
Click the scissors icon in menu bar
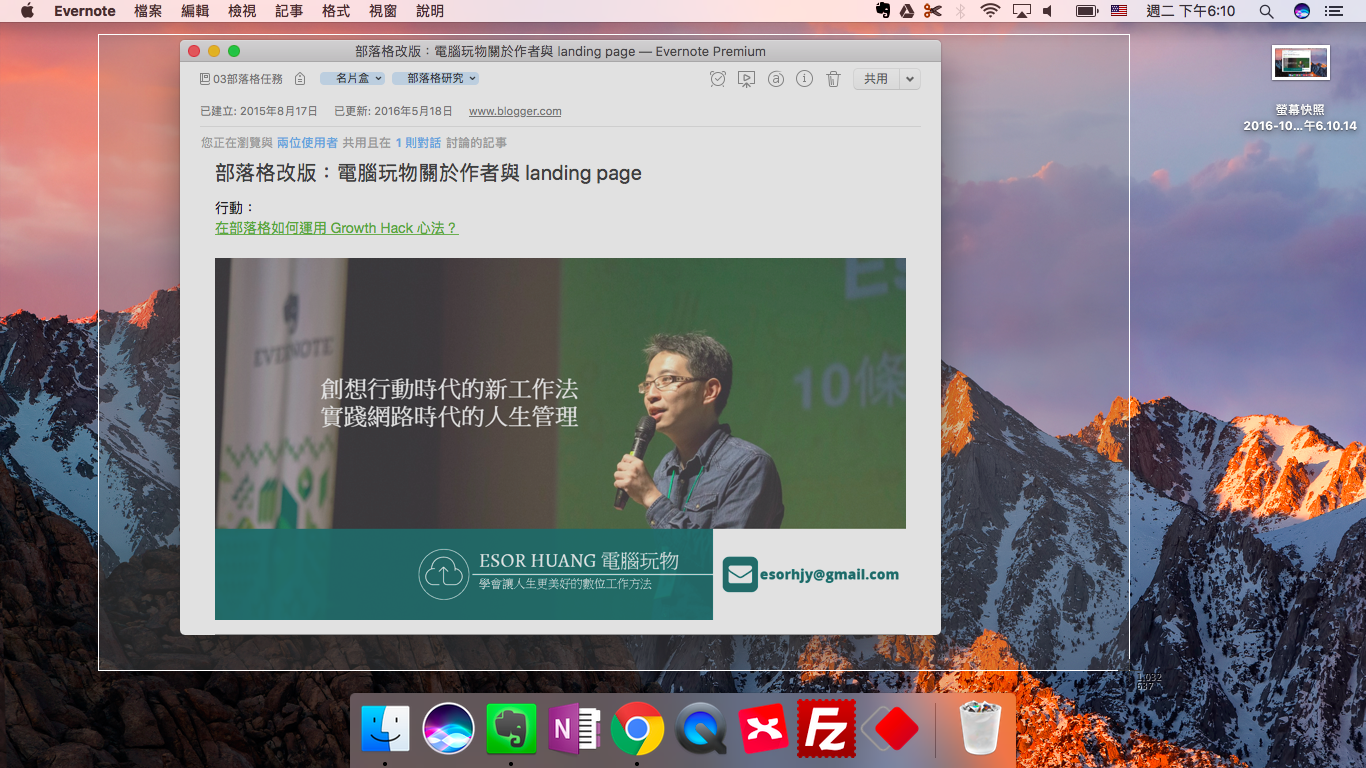click(933, 11)
